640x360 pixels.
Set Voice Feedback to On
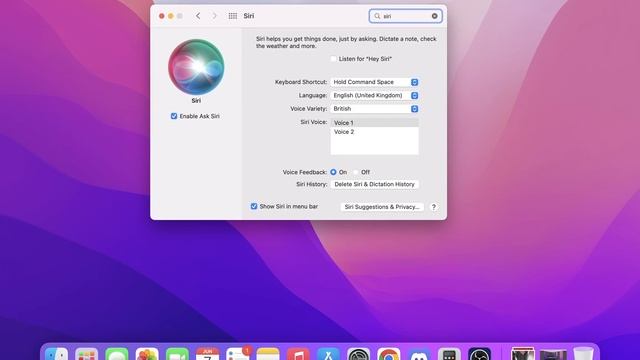333,172
